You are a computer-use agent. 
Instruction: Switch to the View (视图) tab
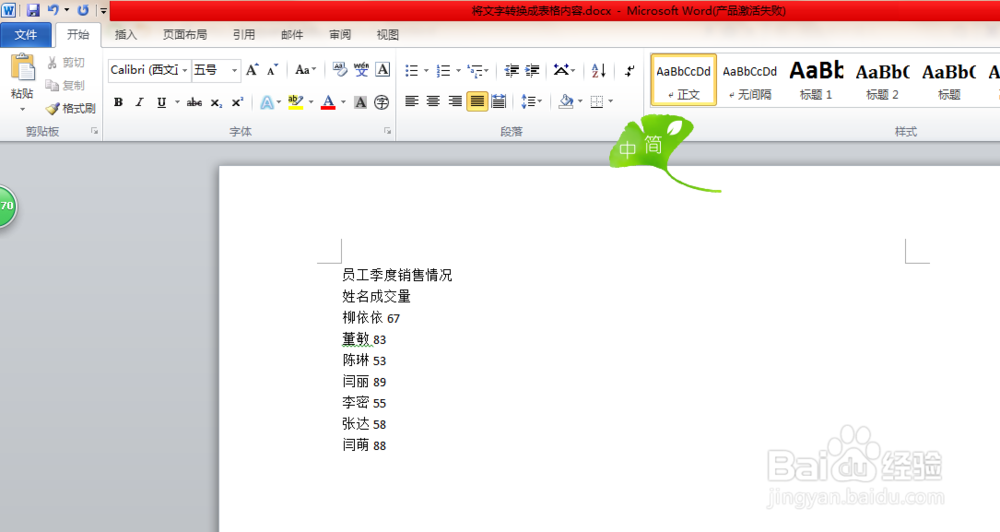(x=388, y=34)
